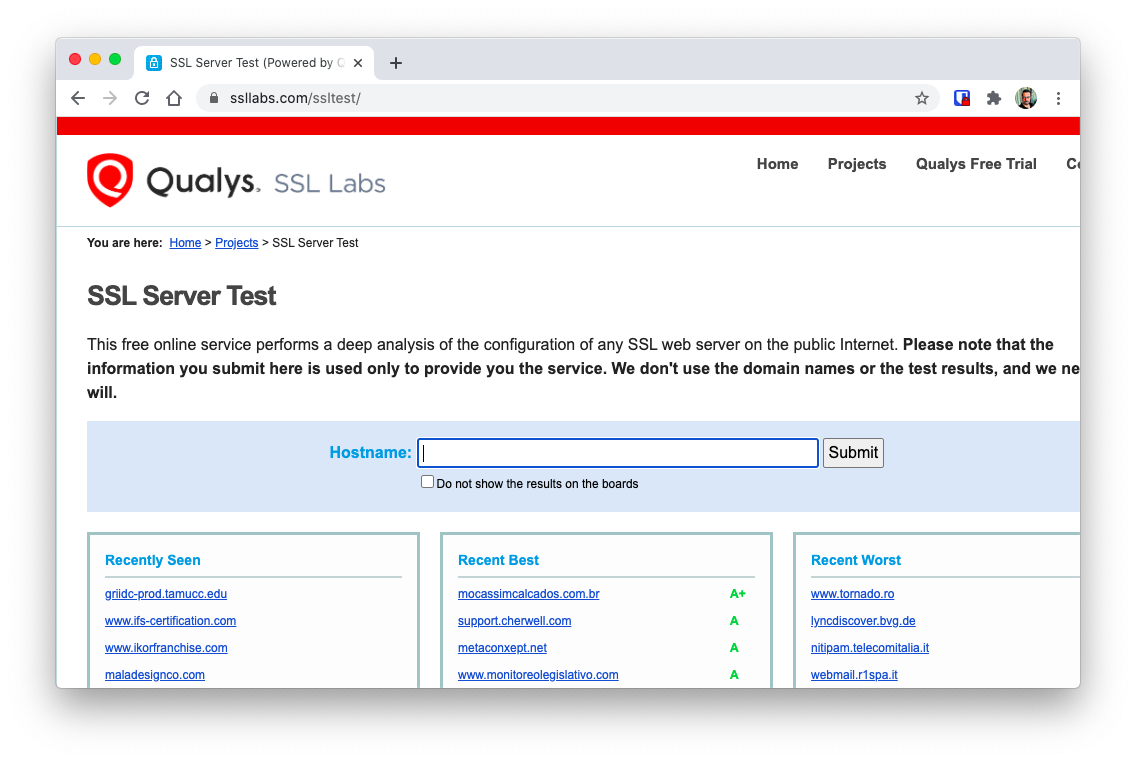Open mocassimcalcados.com.br link

click(x=529, y=594)
